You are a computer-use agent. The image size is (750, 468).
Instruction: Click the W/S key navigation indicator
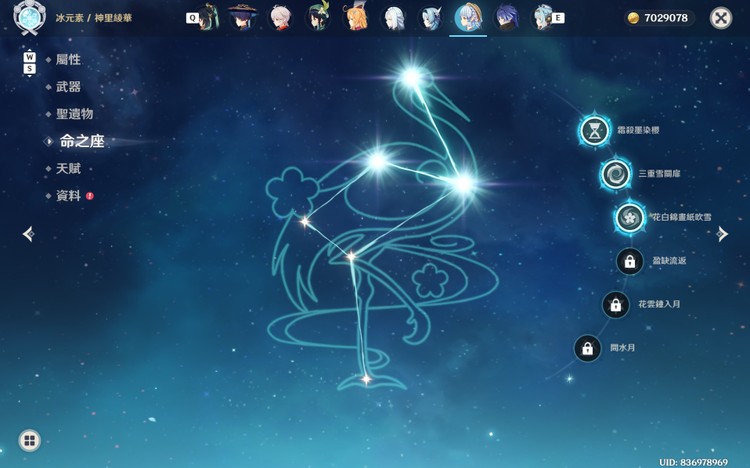[30, 63]
